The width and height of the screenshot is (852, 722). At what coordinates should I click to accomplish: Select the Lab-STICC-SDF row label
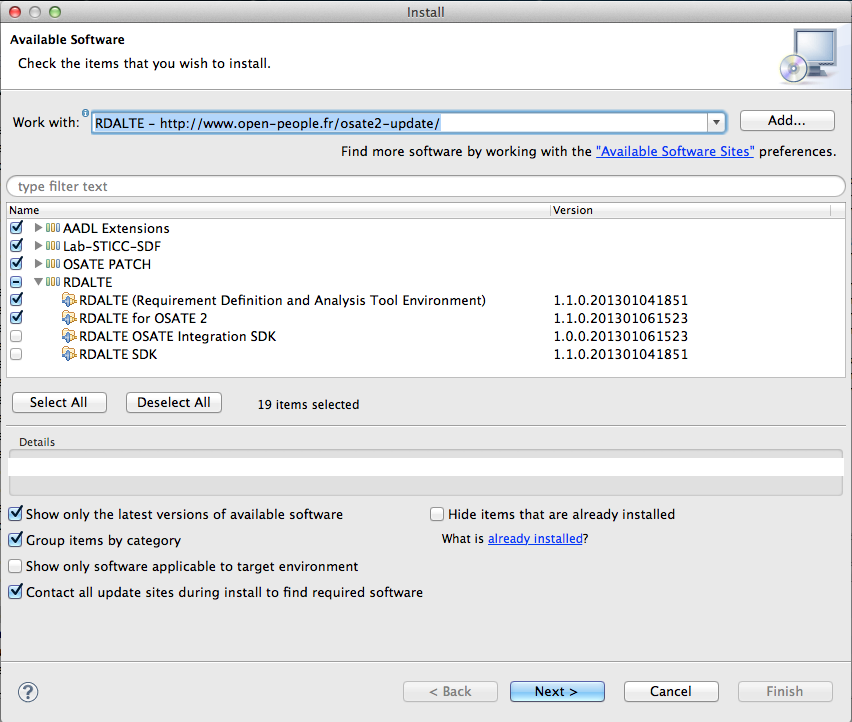click(112, 246)
